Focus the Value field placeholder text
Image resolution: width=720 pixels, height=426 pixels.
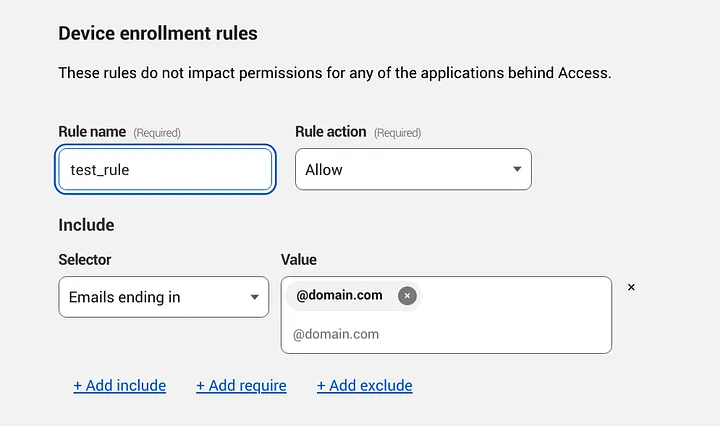(336, 334)
